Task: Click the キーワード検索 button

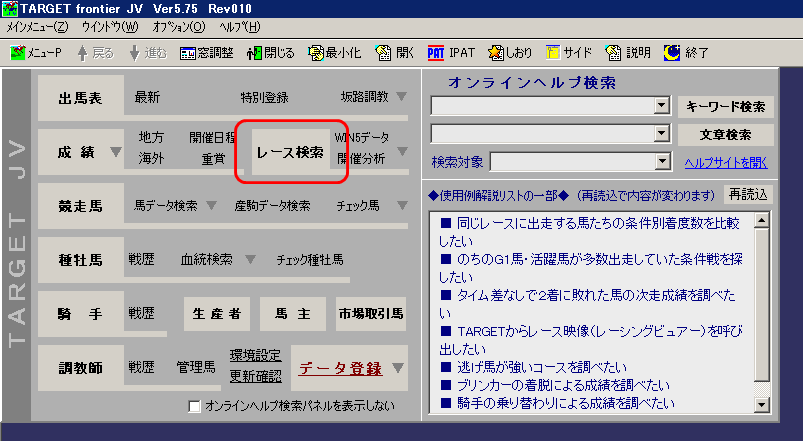Action: (726, 107)
